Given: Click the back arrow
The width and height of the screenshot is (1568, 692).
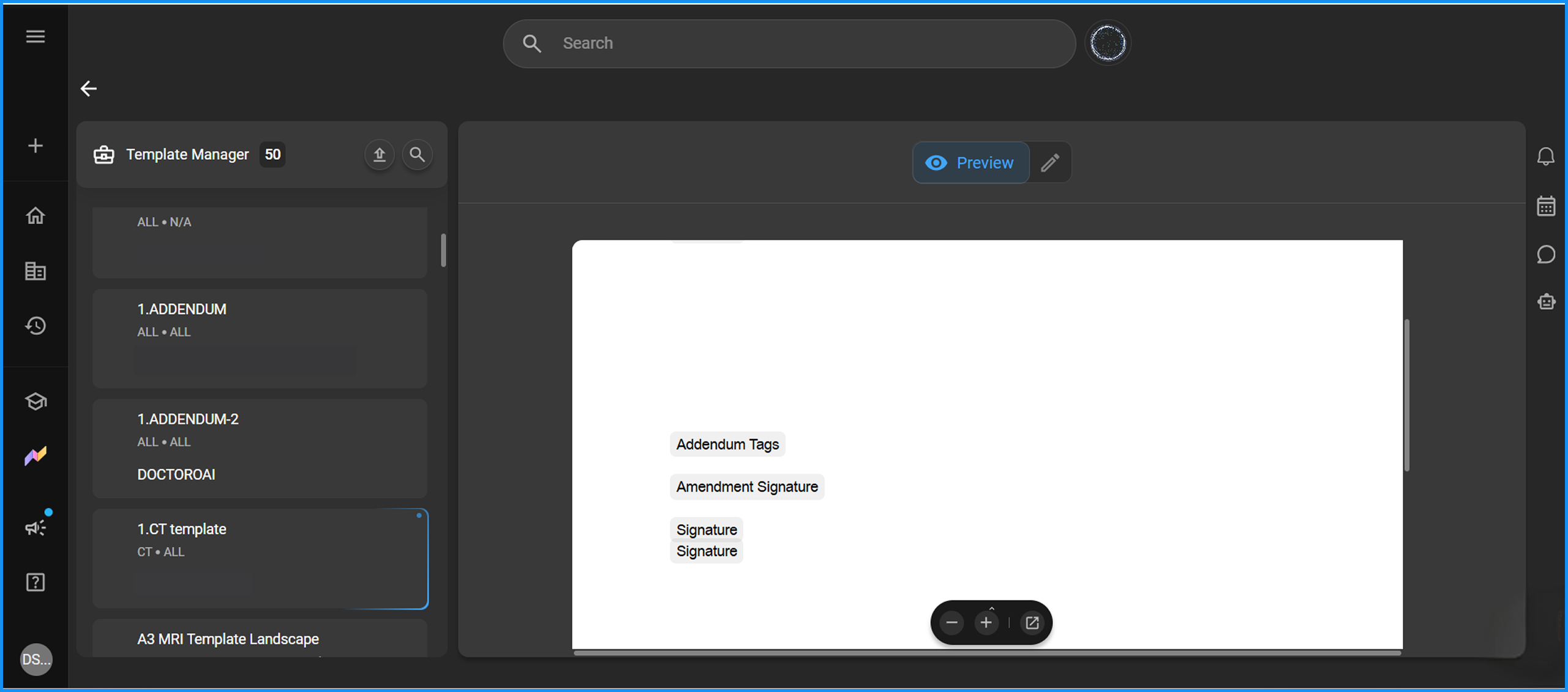Looking at the screenshot, I should (x=89, y=89).
